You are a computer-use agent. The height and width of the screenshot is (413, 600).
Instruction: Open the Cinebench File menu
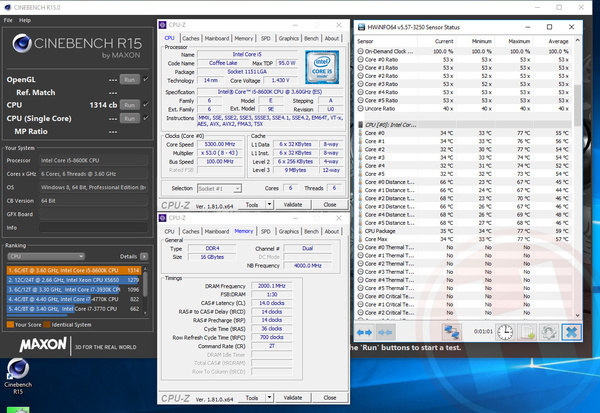pos(8,20)
